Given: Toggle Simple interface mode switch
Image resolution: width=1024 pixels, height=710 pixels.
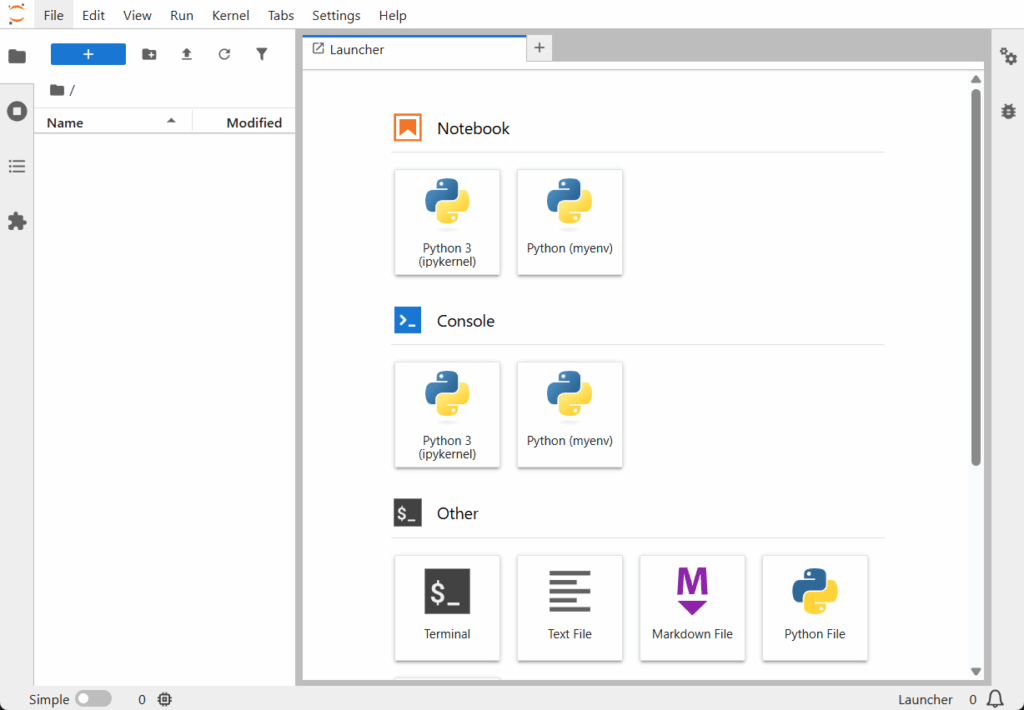Looking at the screenshot, I should coord(93,699).
